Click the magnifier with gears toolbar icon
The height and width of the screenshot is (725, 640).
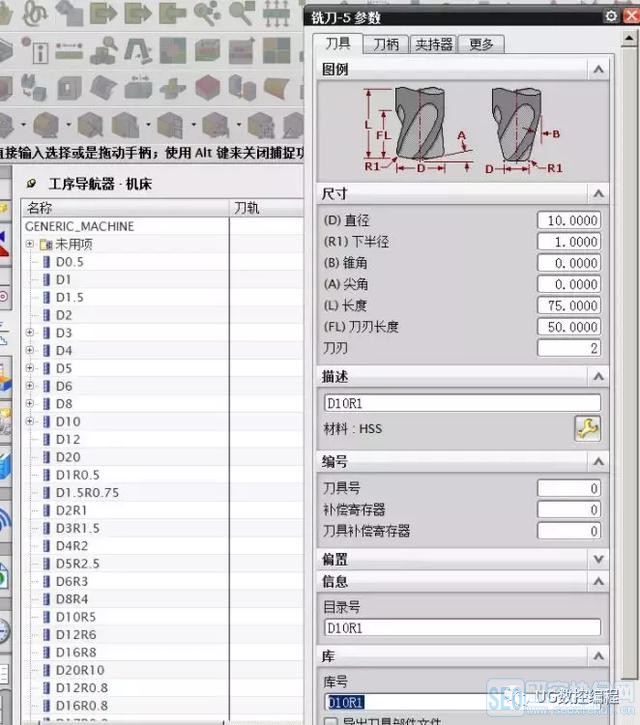point(208,13)
